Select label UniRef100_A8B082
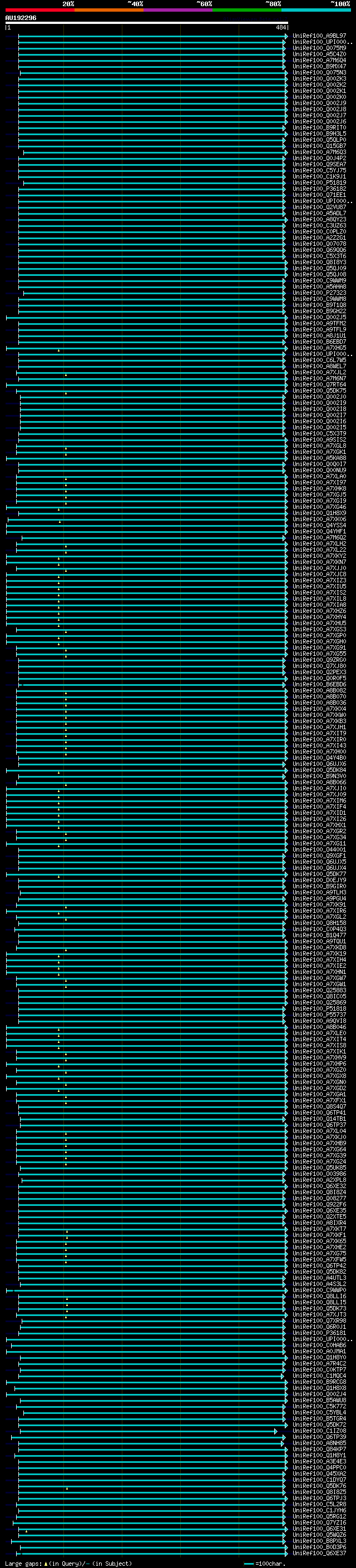The image size is (356, 1568). (319, 691)
